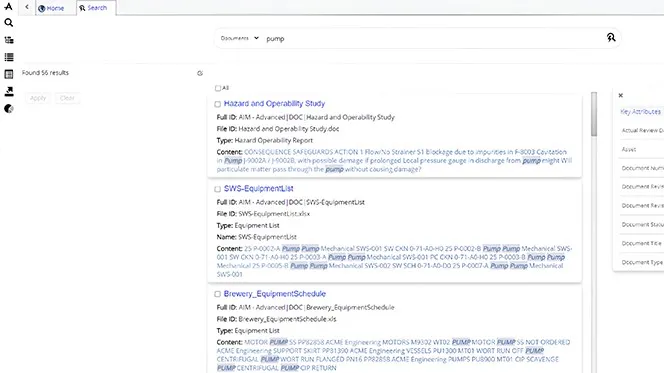Open the Documents search scope dropdown
The height and width of the screenshot is (373, 664).
239,38
